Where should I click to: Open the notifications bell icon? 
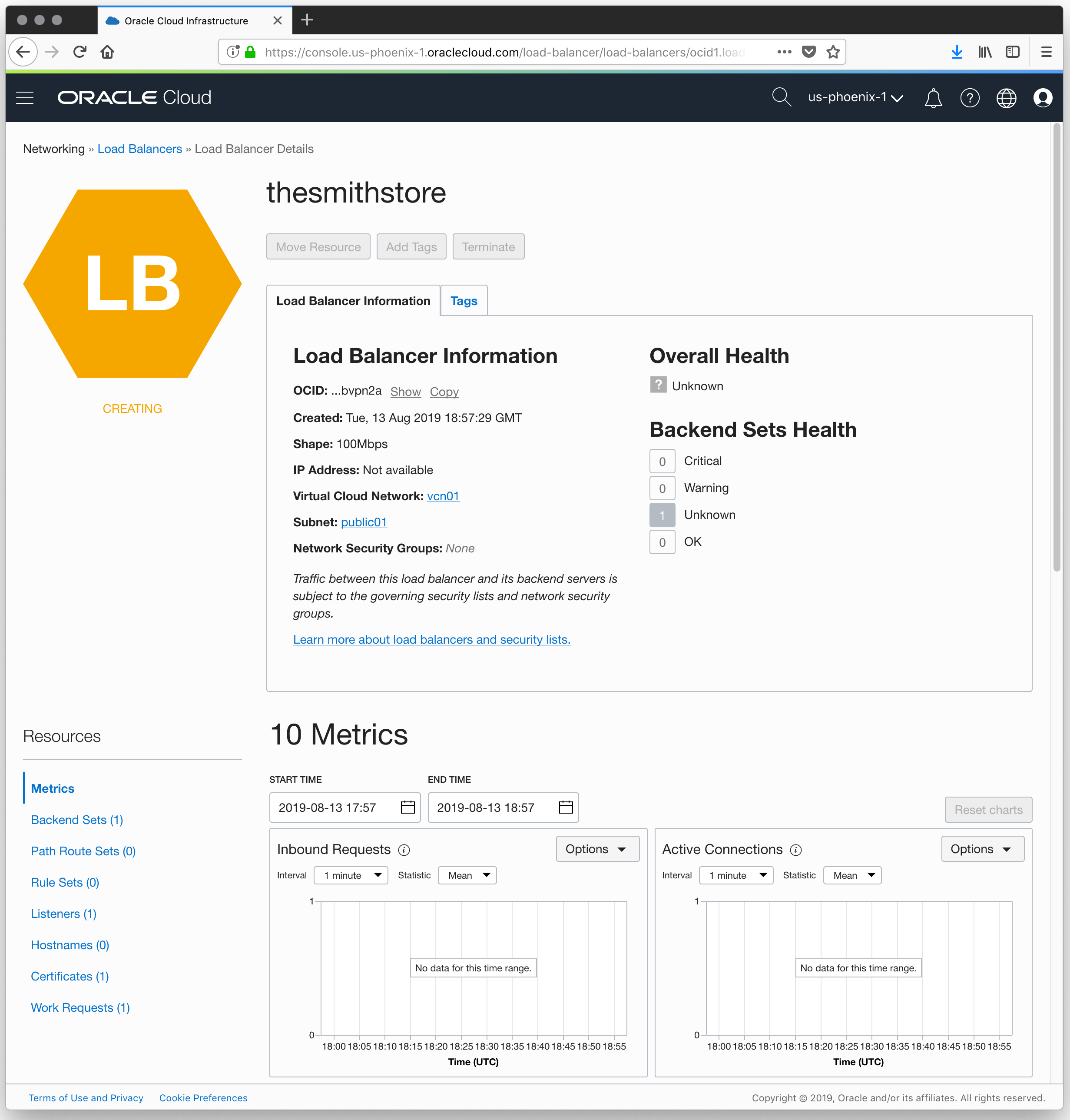(933, 98)
